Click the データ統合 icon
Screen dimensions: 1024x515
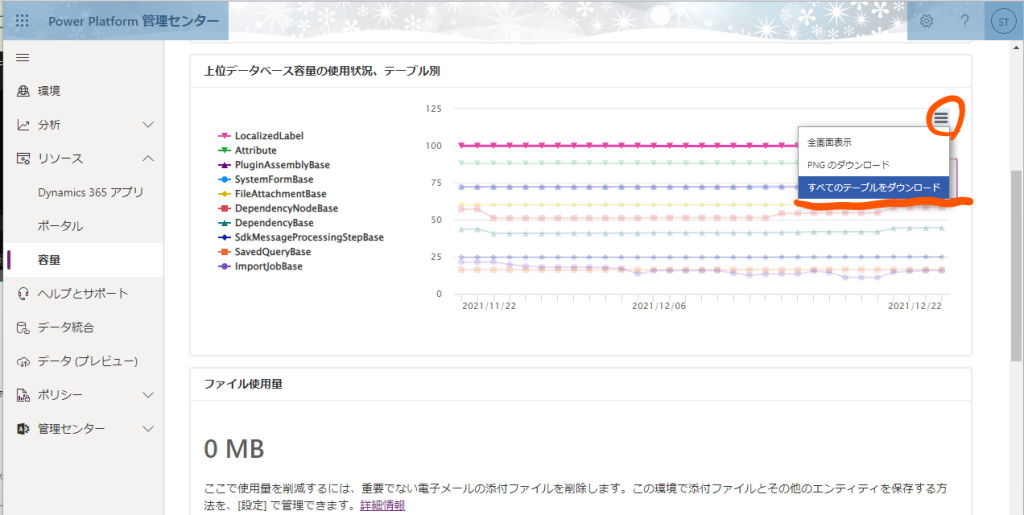pos(23,328)
